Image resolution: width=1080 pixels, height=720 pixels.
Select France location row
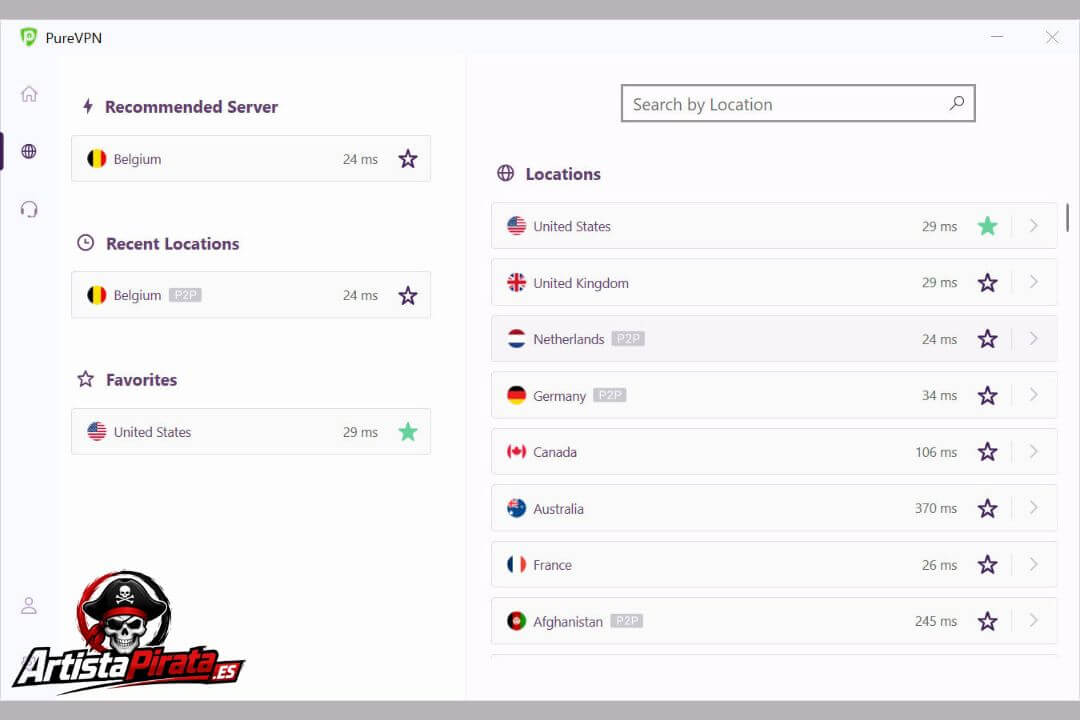774,565
